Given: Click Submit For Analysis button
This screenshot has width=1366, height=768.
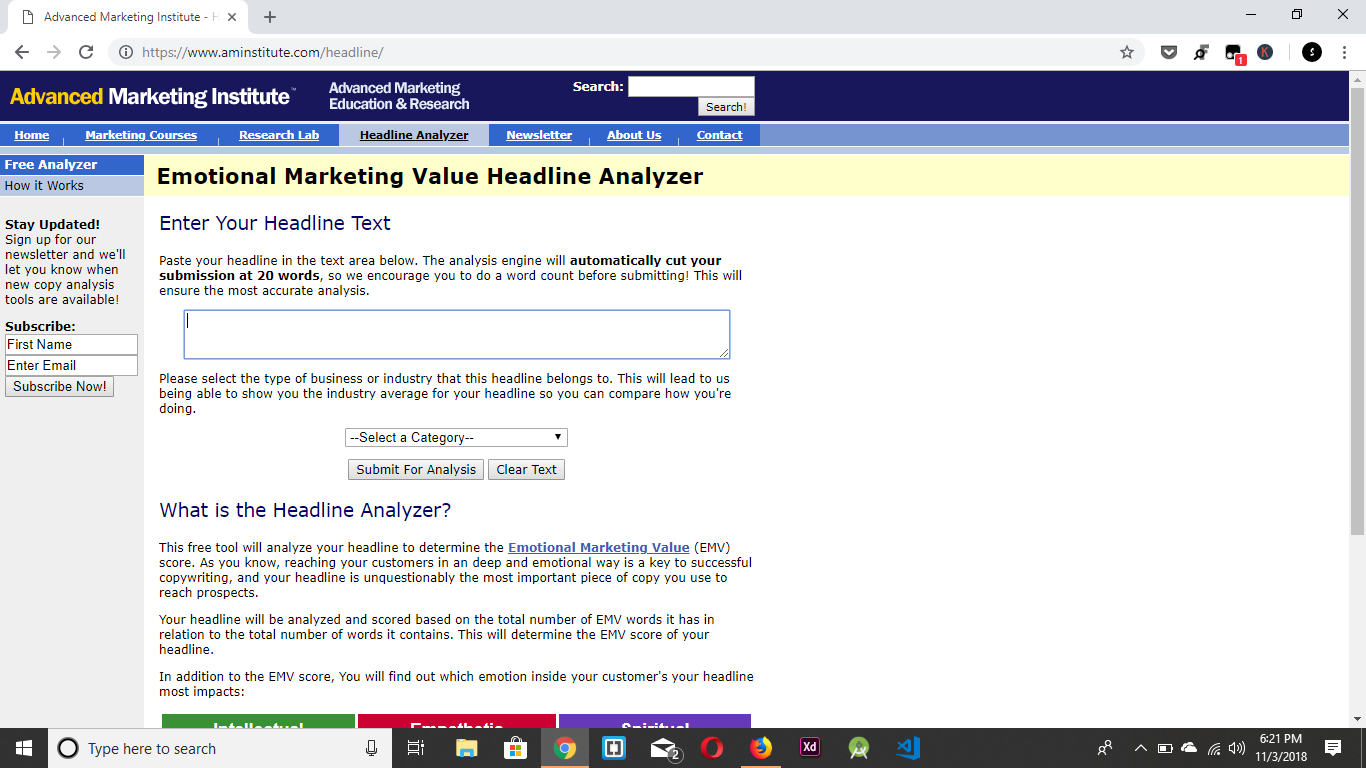Looking at the screenshot, I should pyautogui.click(x=417, y=470).
